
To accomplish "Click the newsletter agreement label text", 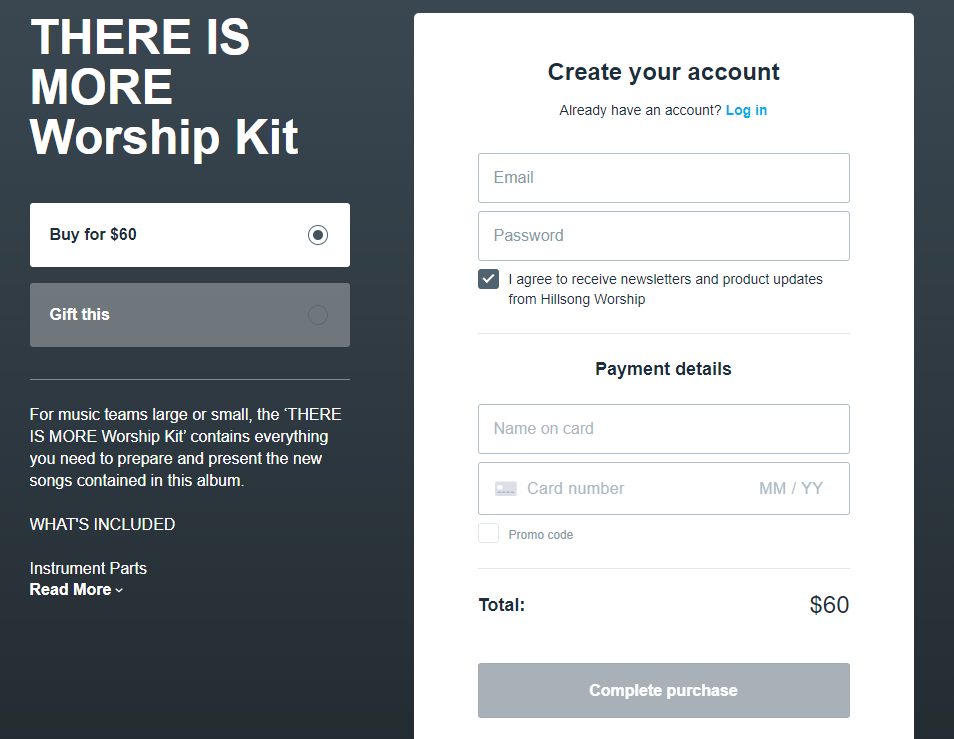I will (665, 289).
